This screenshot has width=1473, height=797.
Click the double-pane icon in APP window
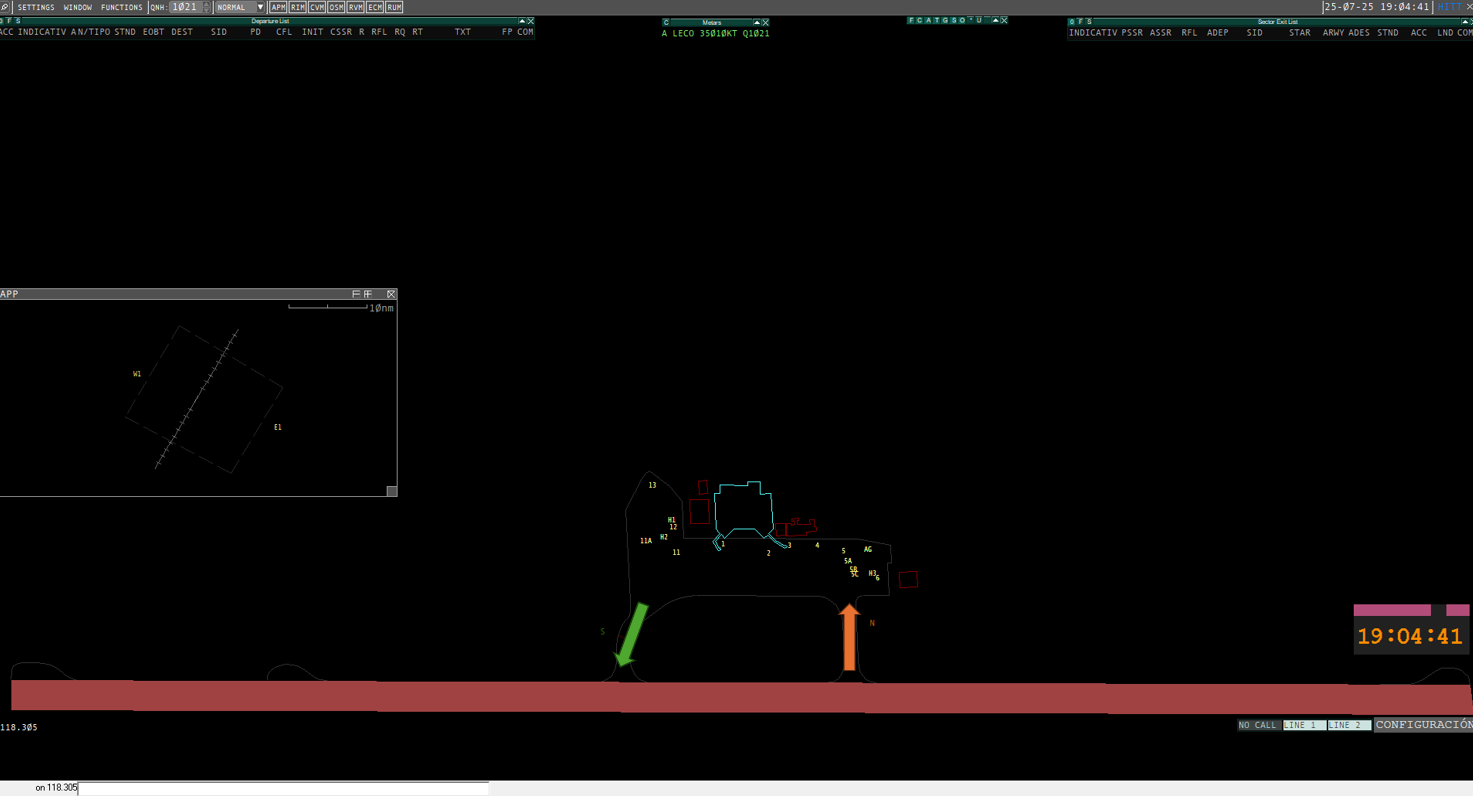[x=368, y=294]
